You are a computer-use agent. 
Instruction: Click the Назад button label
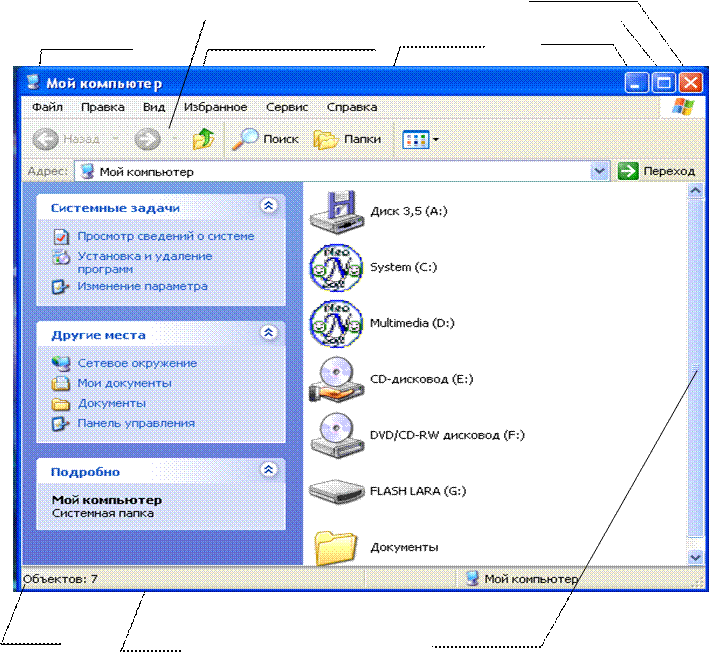(81, 139)
